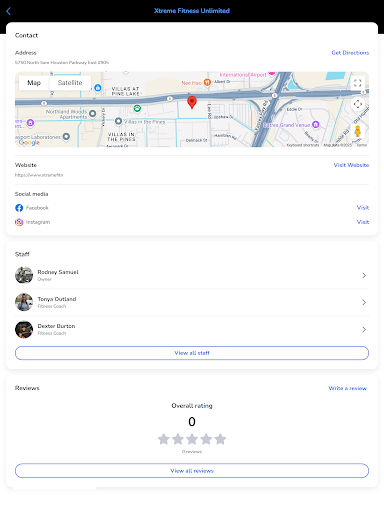Click the Grand Venue purple marker

pyautogui.click(x=315, y=125)
